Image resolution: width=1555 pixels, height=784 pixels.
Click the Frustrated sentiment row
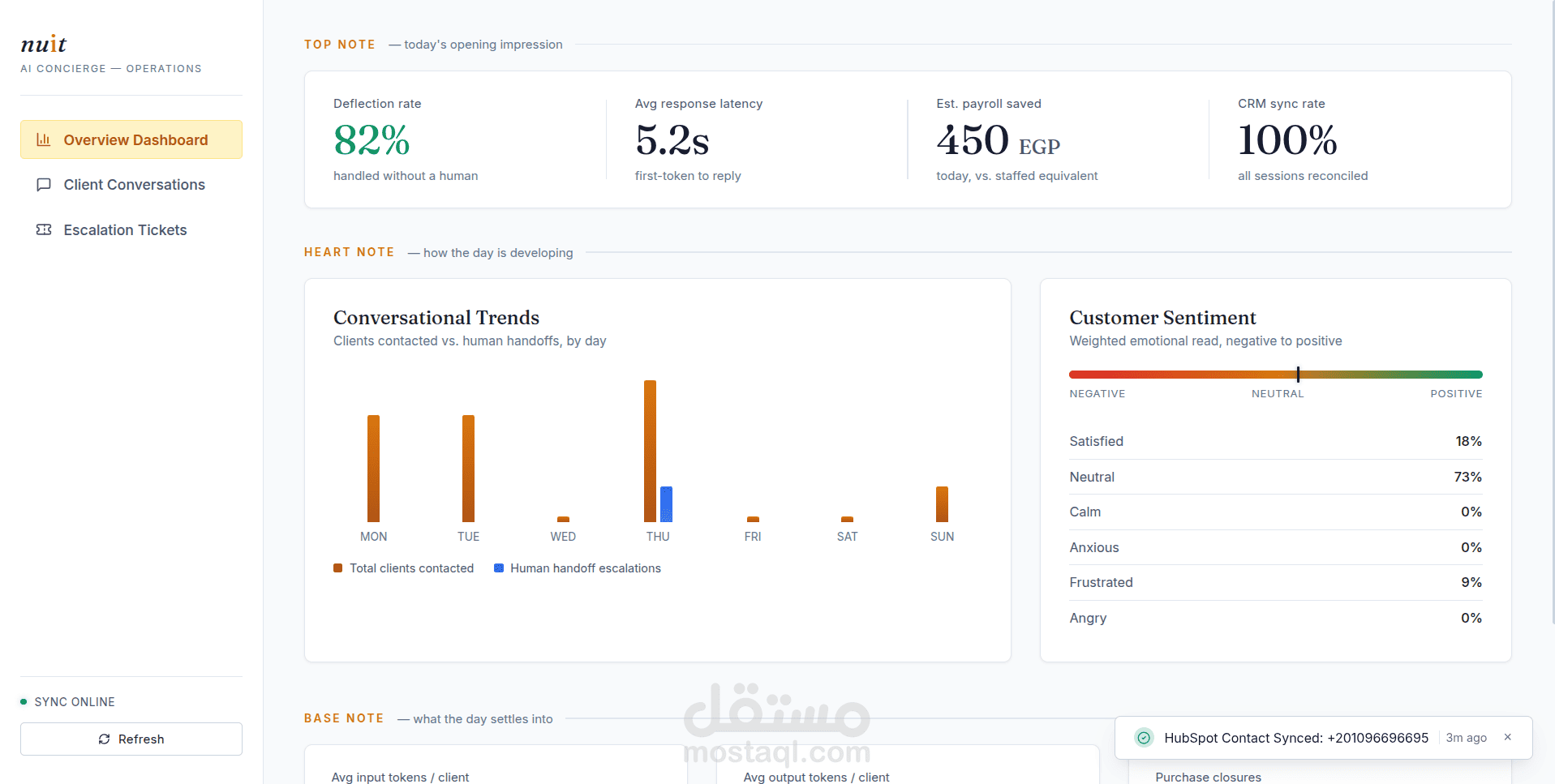[1275, 583]
